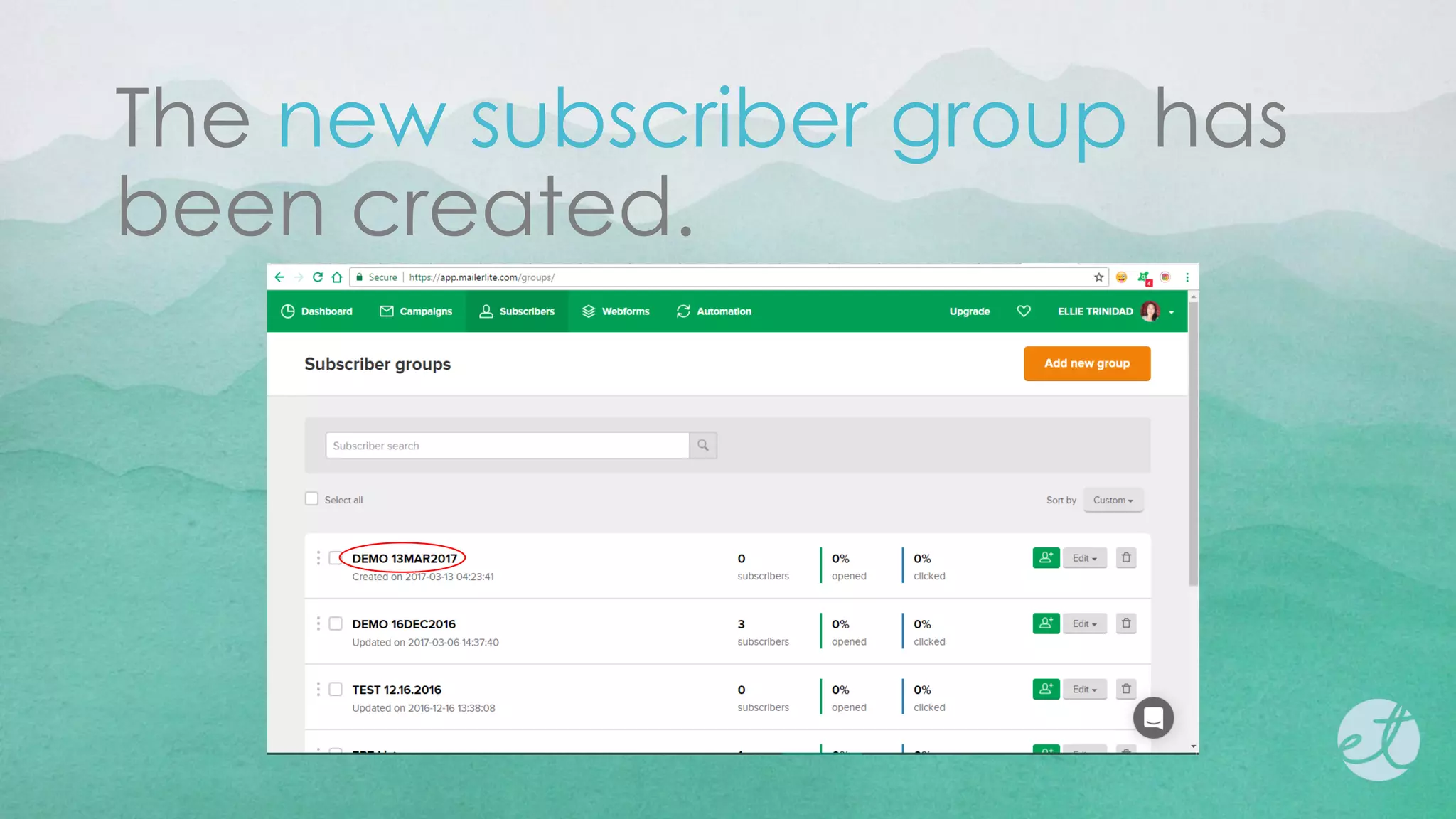
Task: Click the subscriber search magnifier button
Action: click(703, 445)
